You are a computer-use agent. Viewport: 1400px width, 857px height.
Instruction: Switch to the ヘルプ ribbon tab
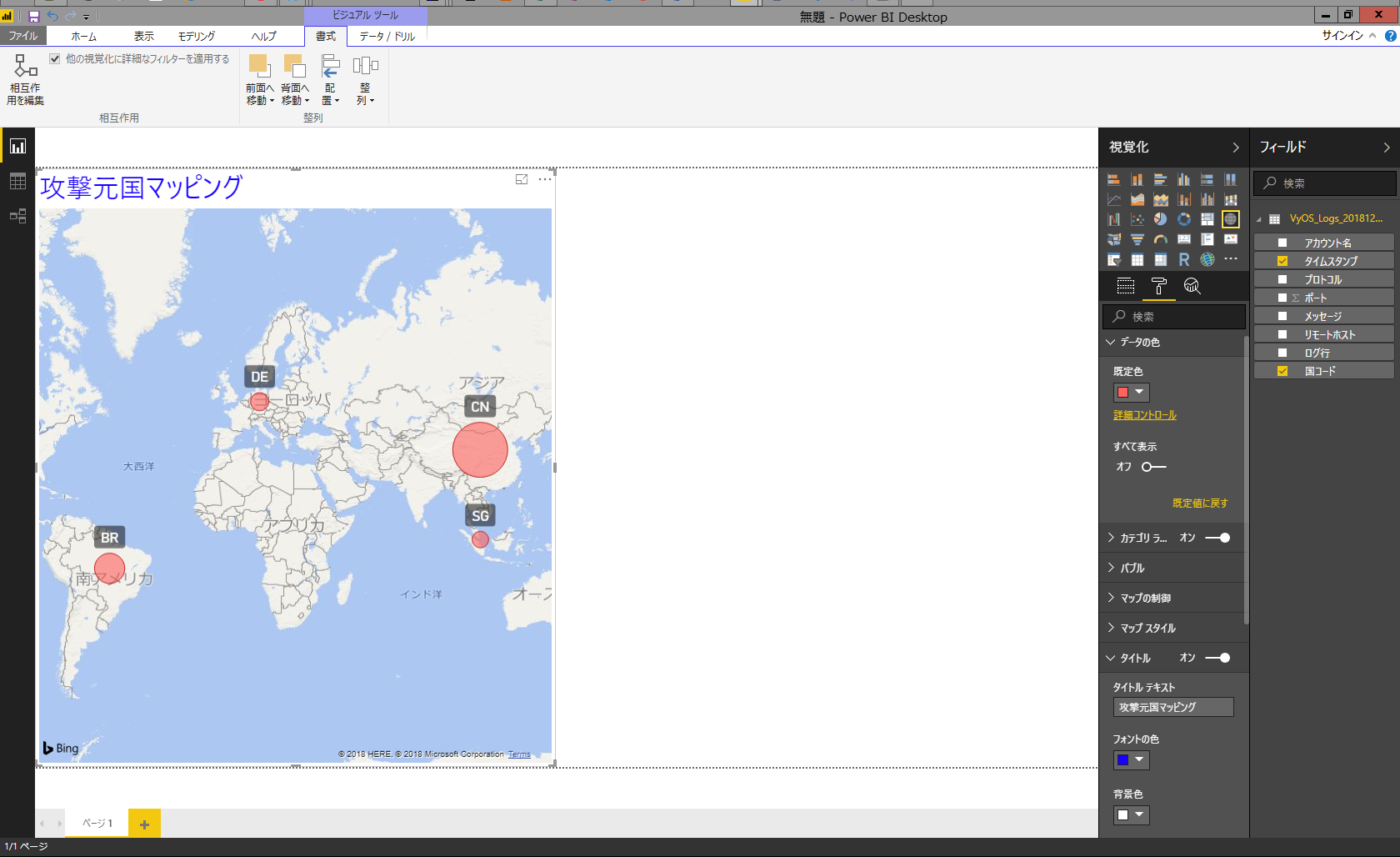point(264,37)
